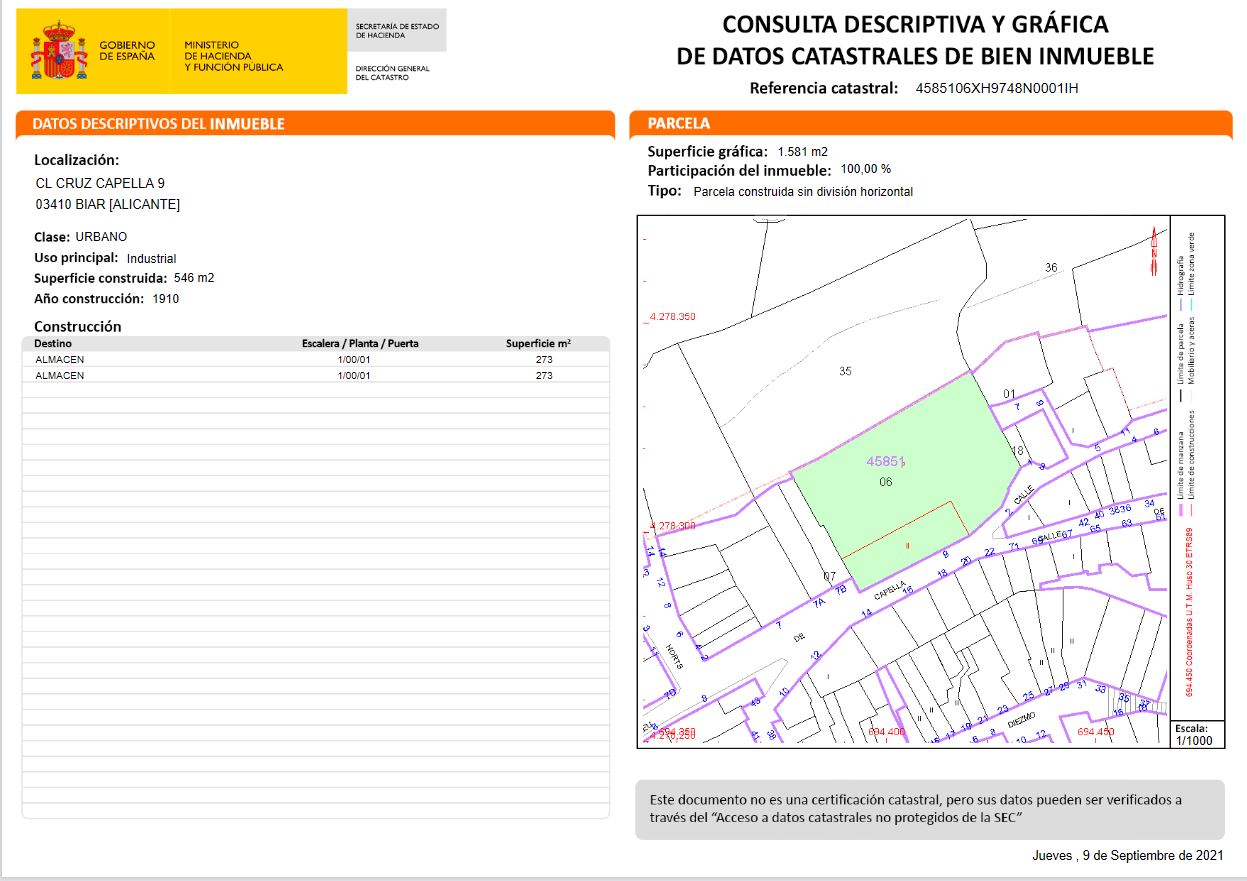Click parcel 35 on the cadastral map
This screenshot has height=881, width=1247.
click(x=845, y=371)
